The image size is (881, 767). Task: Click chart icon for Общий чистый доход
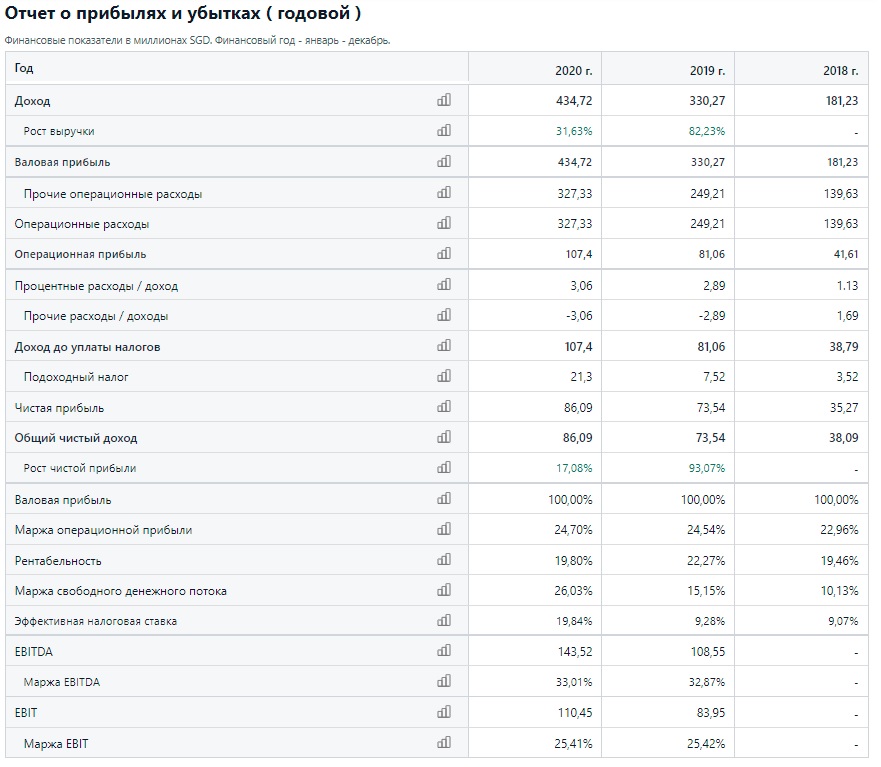point(444,437)
